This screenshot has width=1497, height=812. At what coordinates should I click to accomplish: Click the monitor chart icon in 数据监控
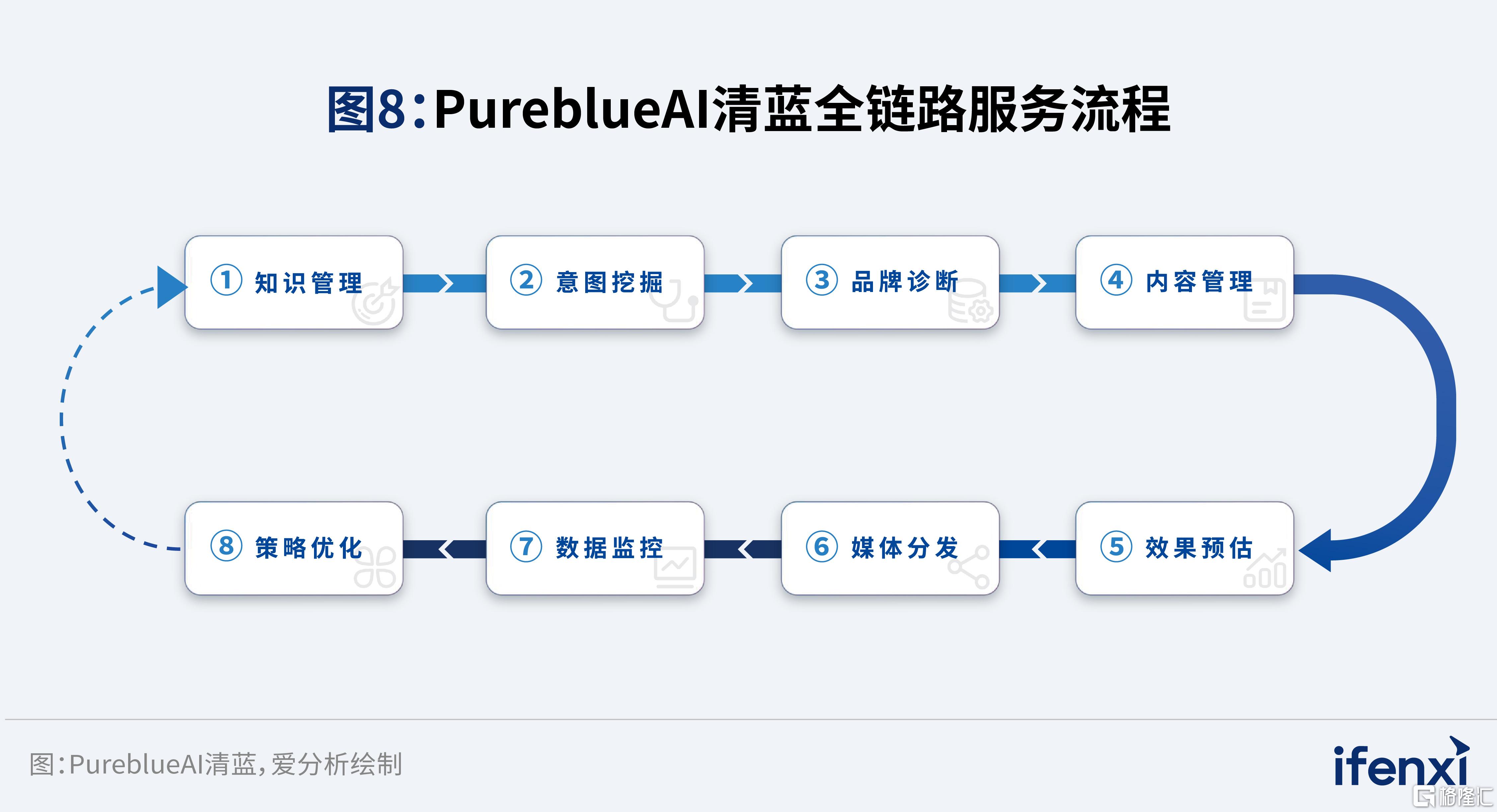[675, 567]
